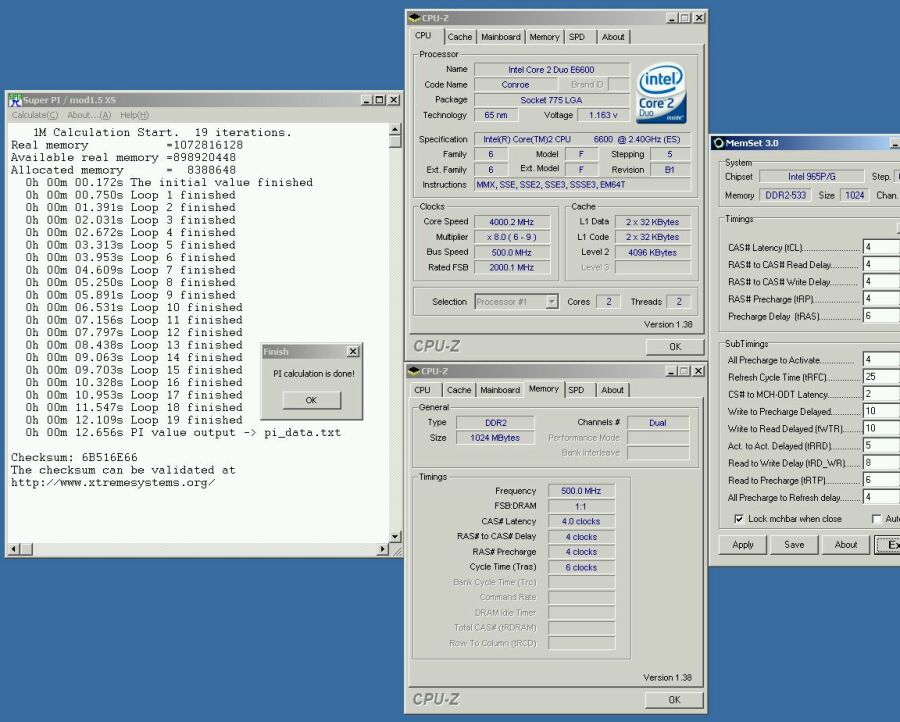Click the Save button in MemSet

794,545
